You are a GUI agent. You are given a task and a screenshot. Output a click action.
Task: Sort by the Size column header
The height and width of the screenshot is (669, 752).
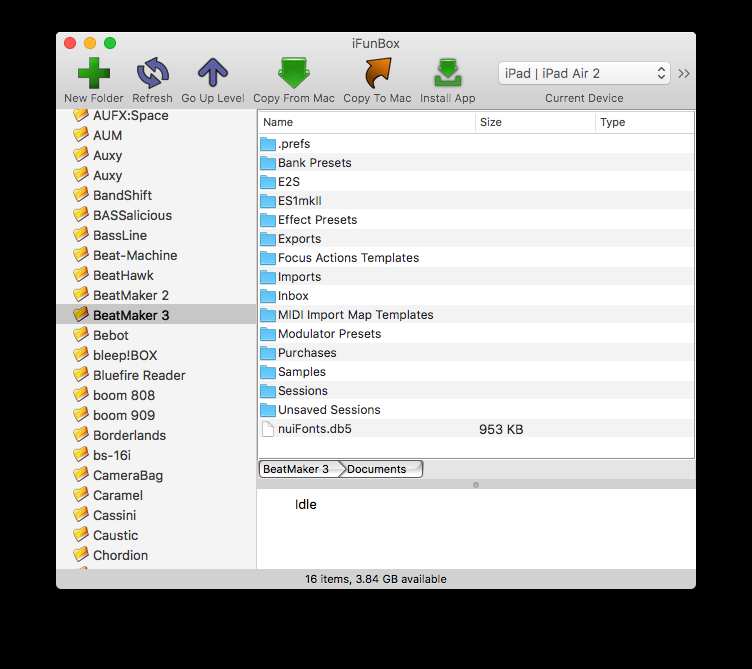pyautogui.click(x=535, y=122)
